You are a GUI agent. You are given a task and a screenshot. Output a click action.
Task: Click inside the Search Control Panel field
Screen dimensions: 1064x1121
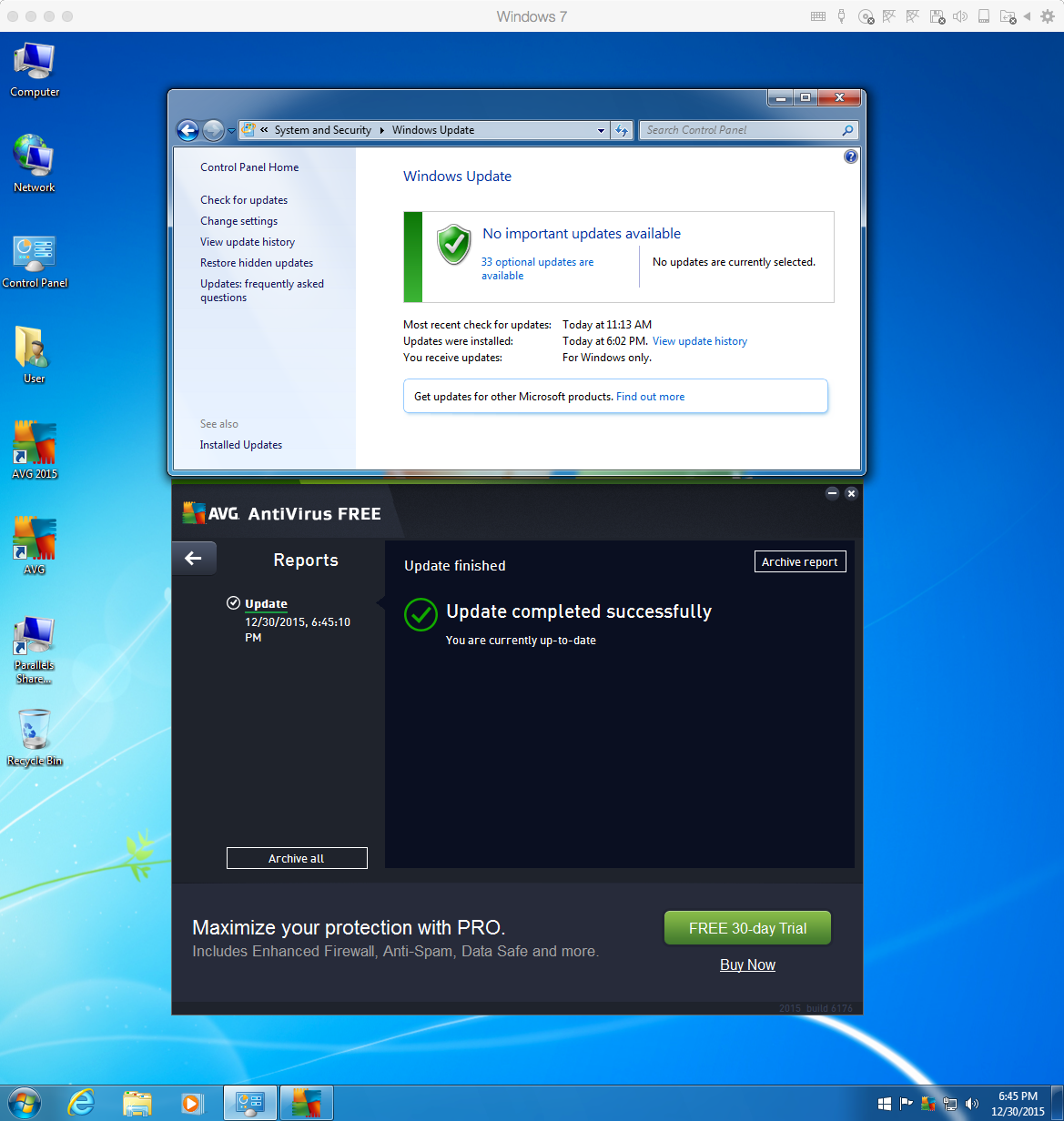pyautogui.click(x=739, y=130)
